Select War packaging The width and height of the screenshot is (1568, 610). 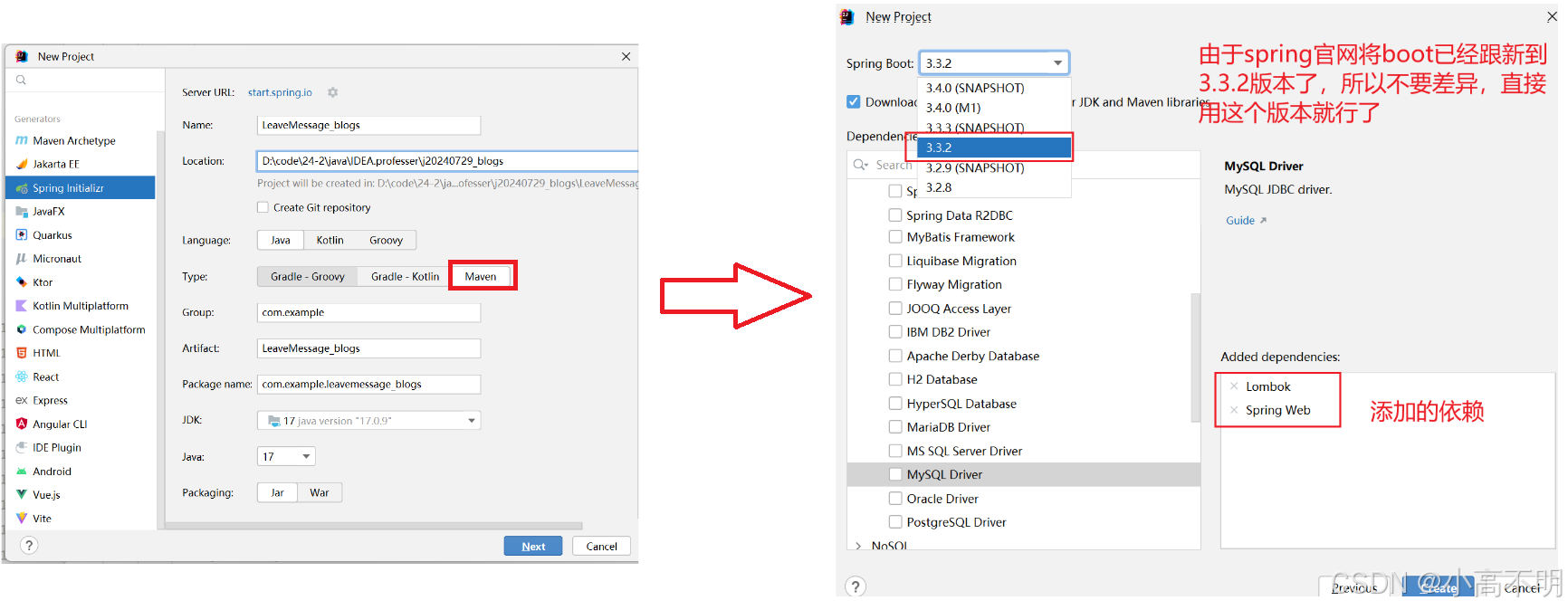[x=320, y=492]
